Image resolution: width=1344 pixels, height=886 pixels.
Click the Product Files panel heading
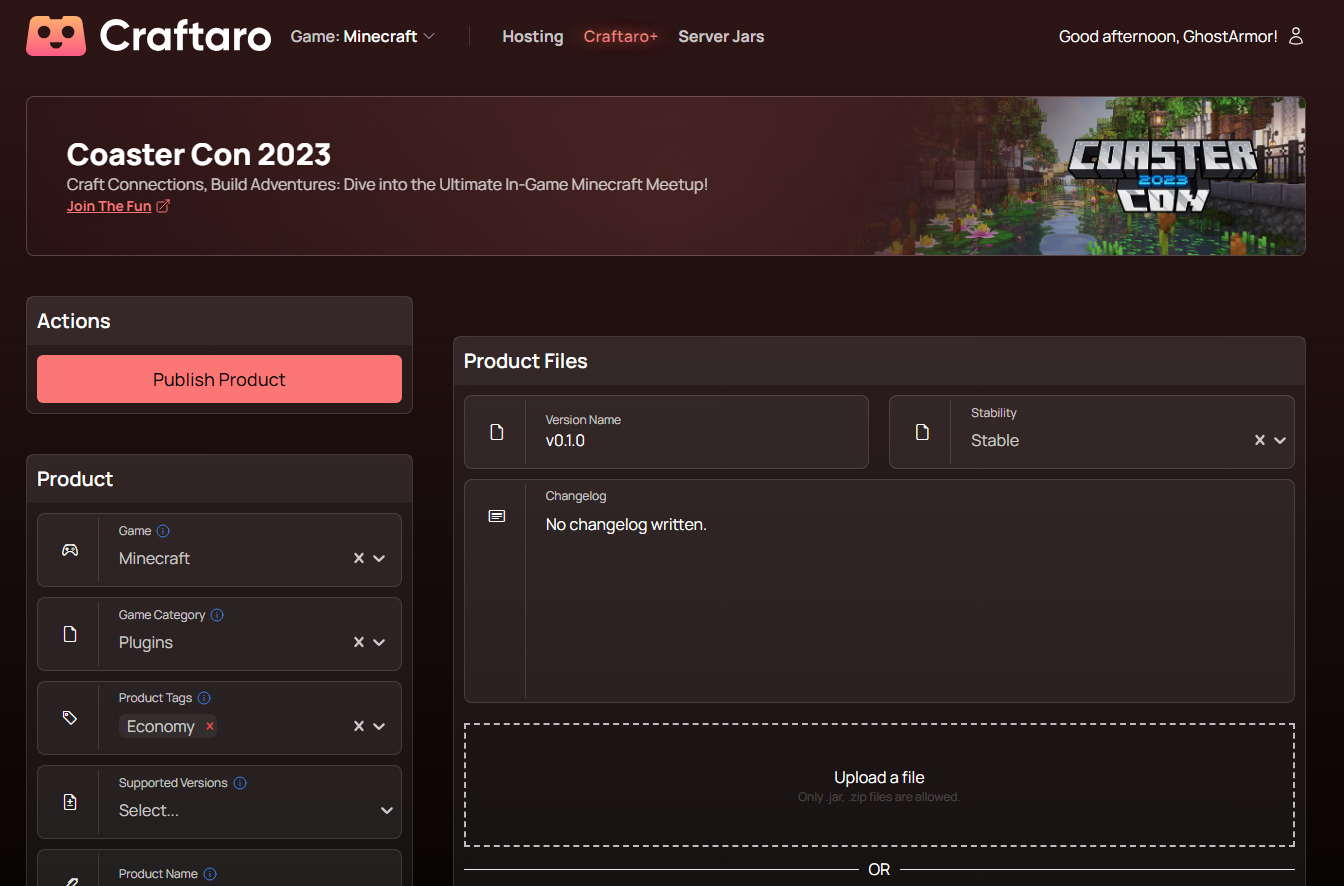click(526, 361)
